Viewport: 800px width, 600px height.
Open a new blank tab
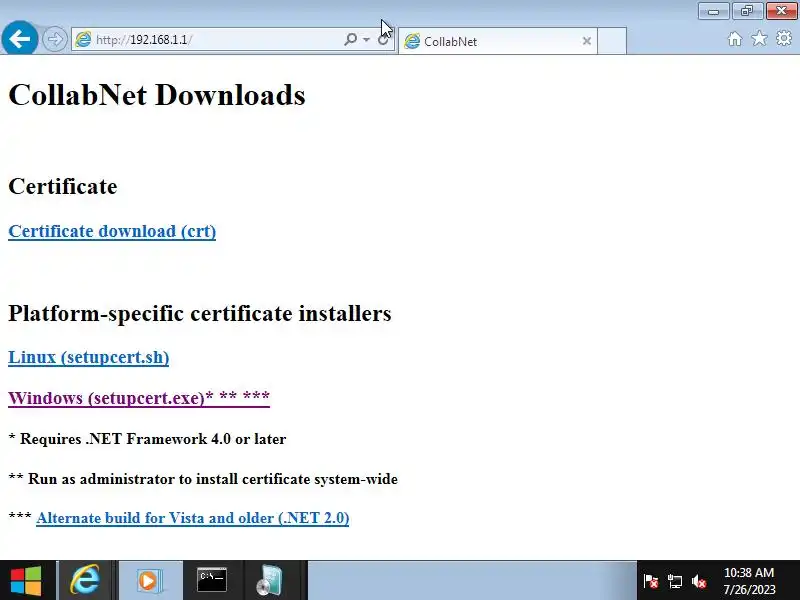(612, 41)
